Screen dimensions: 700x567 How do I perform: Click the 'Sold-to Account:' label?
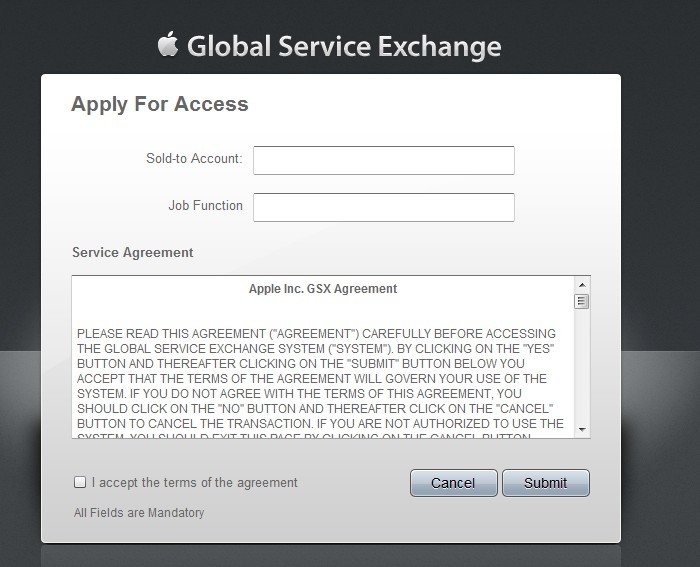(x=194, y=158)
